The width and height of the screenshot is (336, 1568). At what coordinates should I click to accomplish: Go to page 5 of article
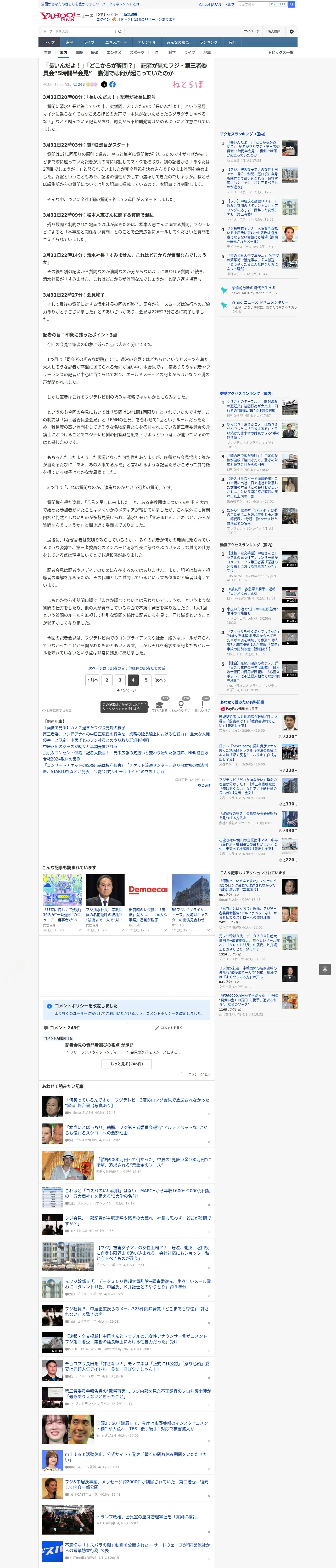pyautogui.click(x=146, y=680)
